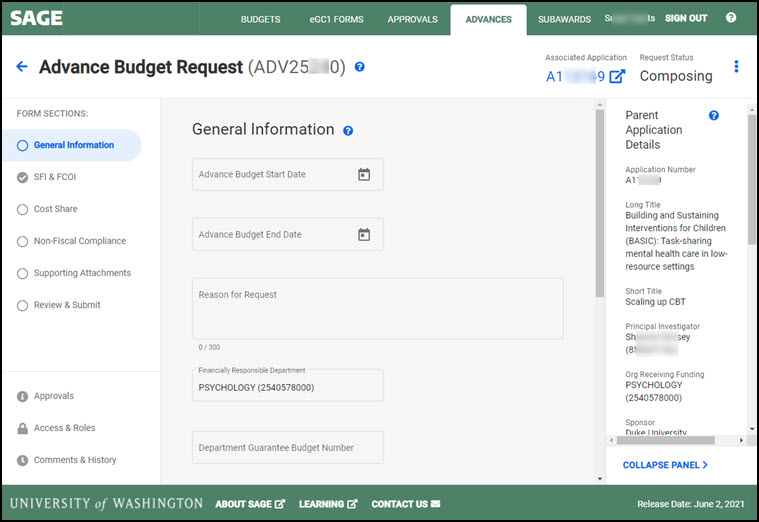Click details panel horizontal scrollbar thumb
759x522 pixels.
click(x=666, y=440)
